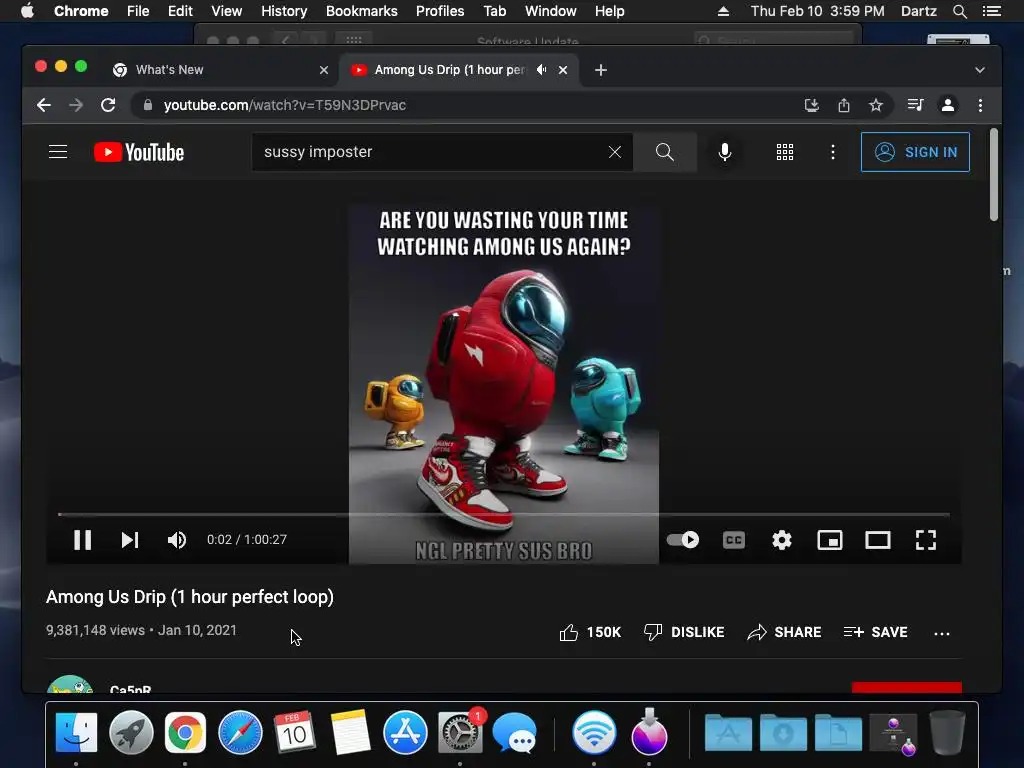Skip to the next video
Image resolution: width=1024 pixels, height=768 pixels.
click(130, 540)
